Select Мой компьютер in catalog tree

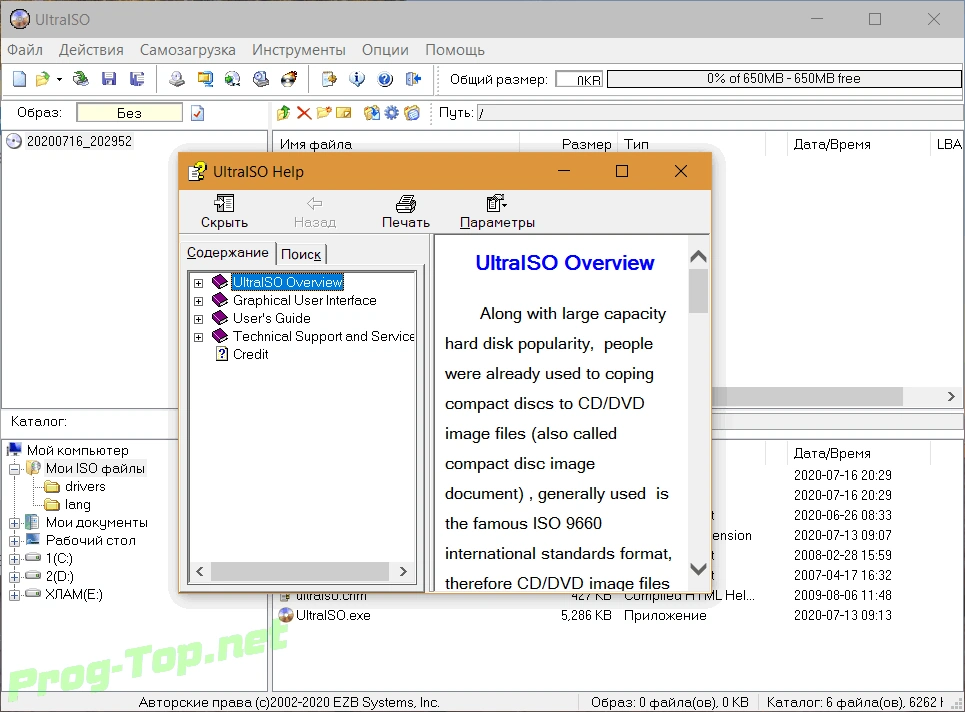78,450
